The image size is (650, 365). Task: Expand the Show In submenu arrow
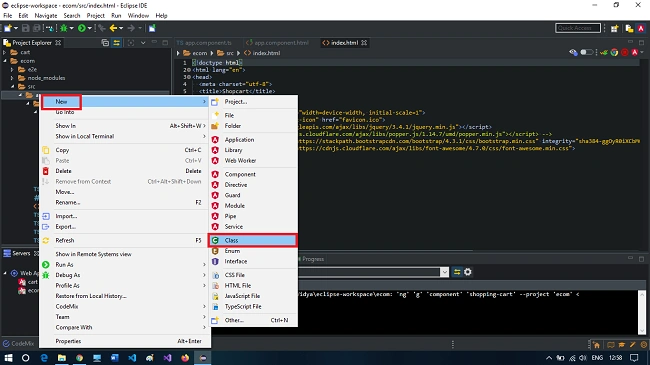pyautogui.click(x=204, y=126)
